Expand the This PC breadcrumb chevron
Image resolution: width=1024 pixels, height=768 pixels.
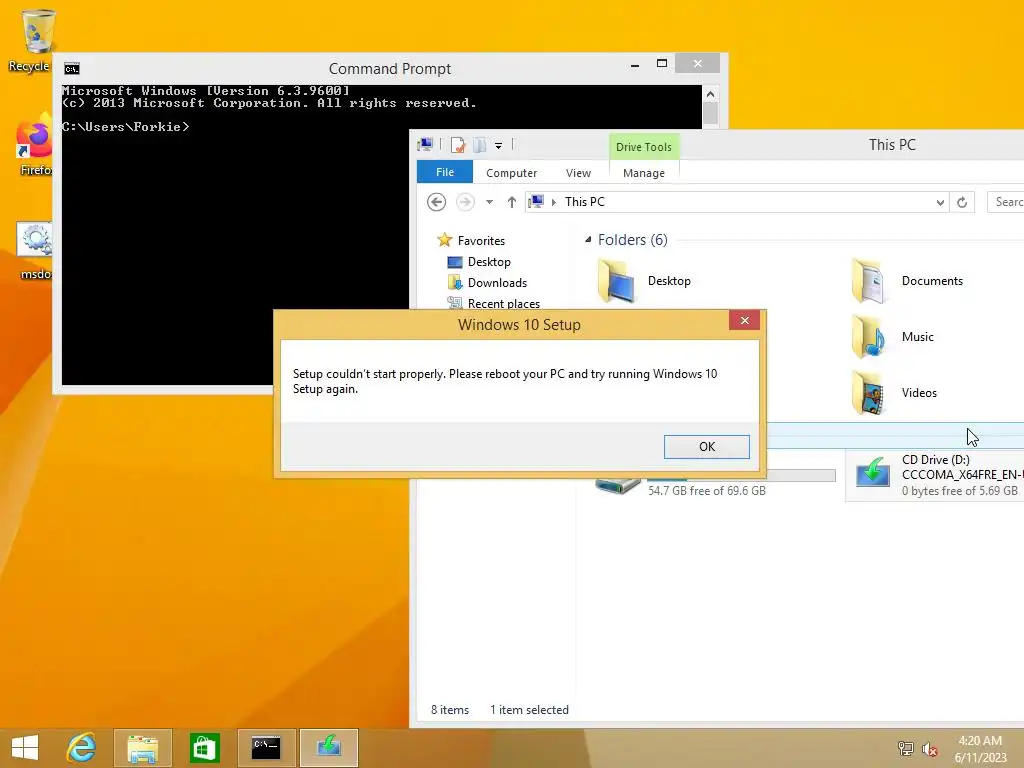coord(554,202)
